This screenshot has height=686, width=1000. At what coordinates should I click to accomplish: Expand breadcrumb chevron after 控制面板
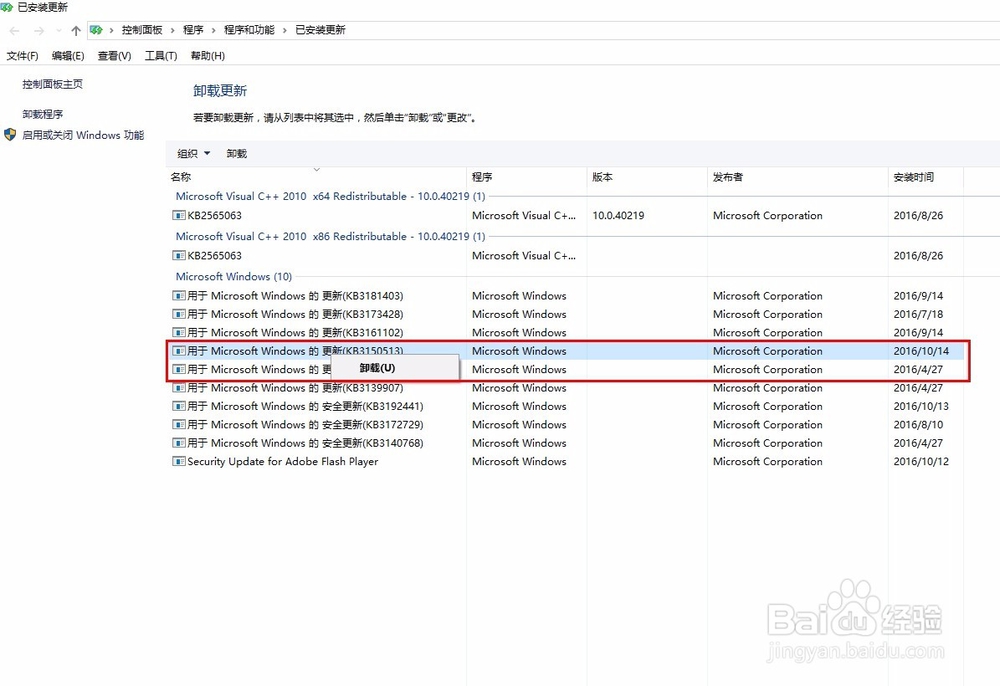coord(172,31)
